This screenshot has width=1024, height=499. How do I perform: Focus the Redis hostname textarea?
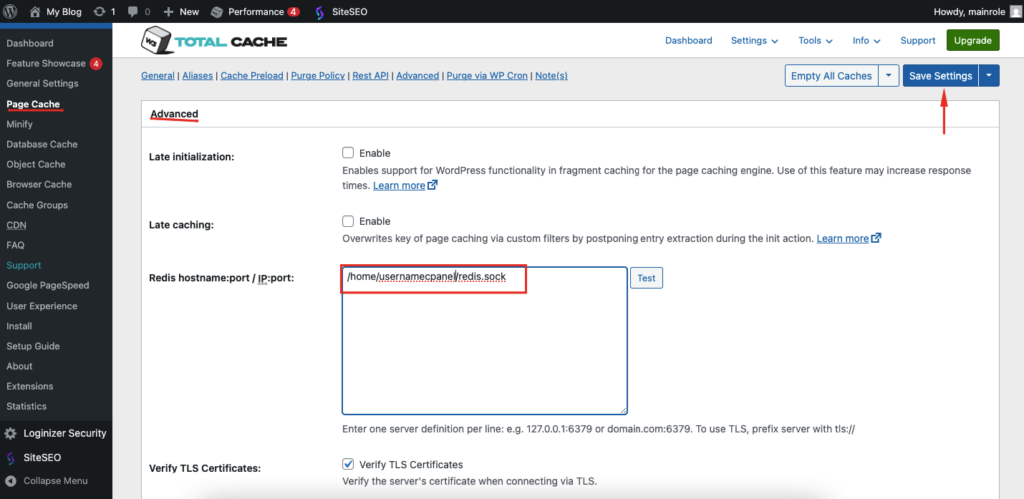[485, 340]
